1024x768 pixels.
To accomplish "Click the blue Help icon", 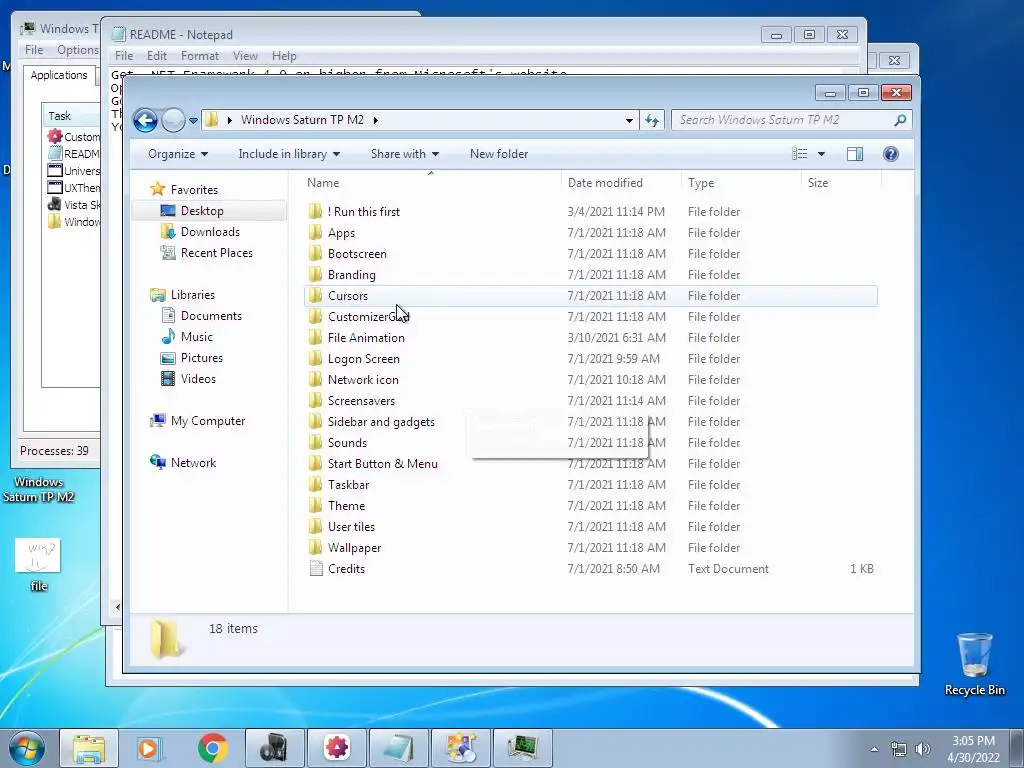I will (891, 154).
